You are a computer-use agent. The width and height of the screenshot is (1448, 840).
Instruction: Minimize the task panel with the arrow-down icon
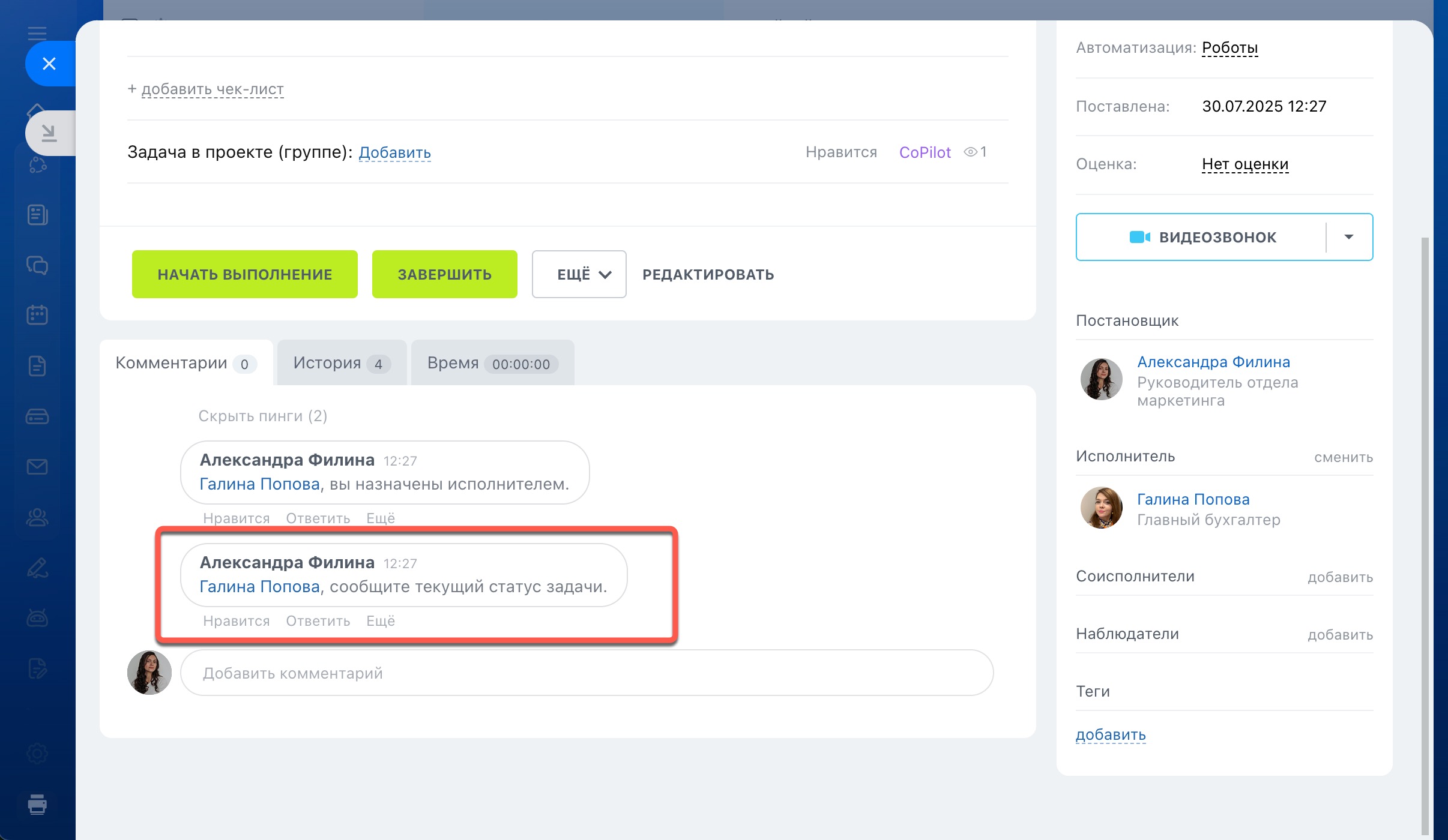click(x=50, y=133)
